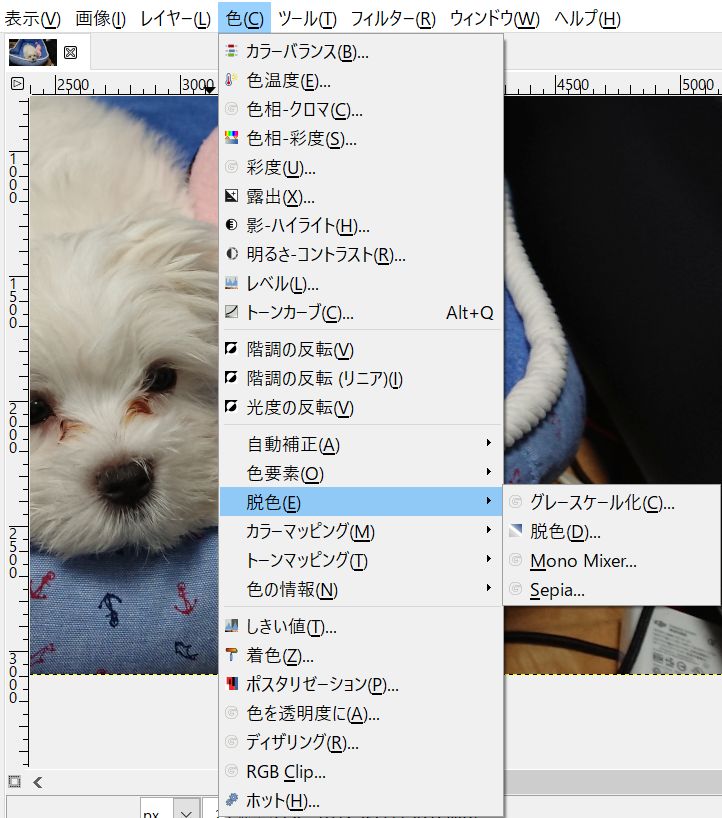Click the dog image thumbnail tab
Viewport: 722px width, 818px height.
click(x=32, y=52)
